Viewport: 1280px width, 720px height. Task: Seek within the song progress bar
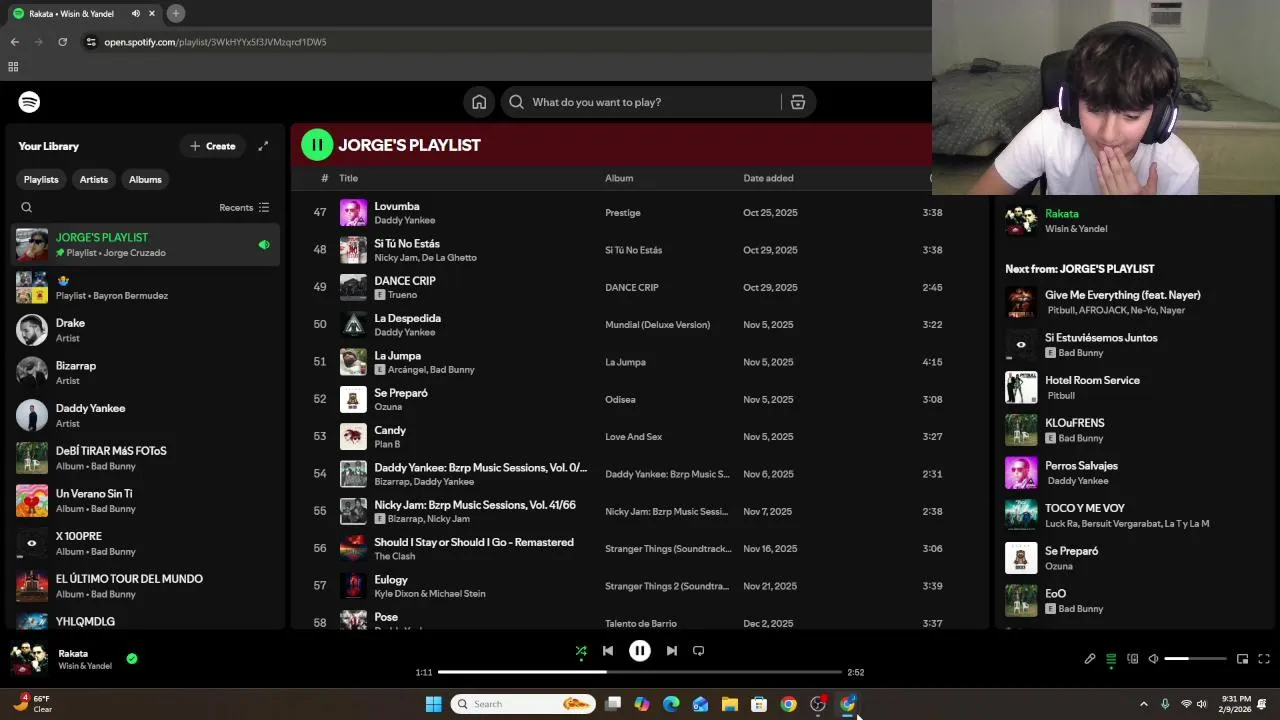coord(640,672)
